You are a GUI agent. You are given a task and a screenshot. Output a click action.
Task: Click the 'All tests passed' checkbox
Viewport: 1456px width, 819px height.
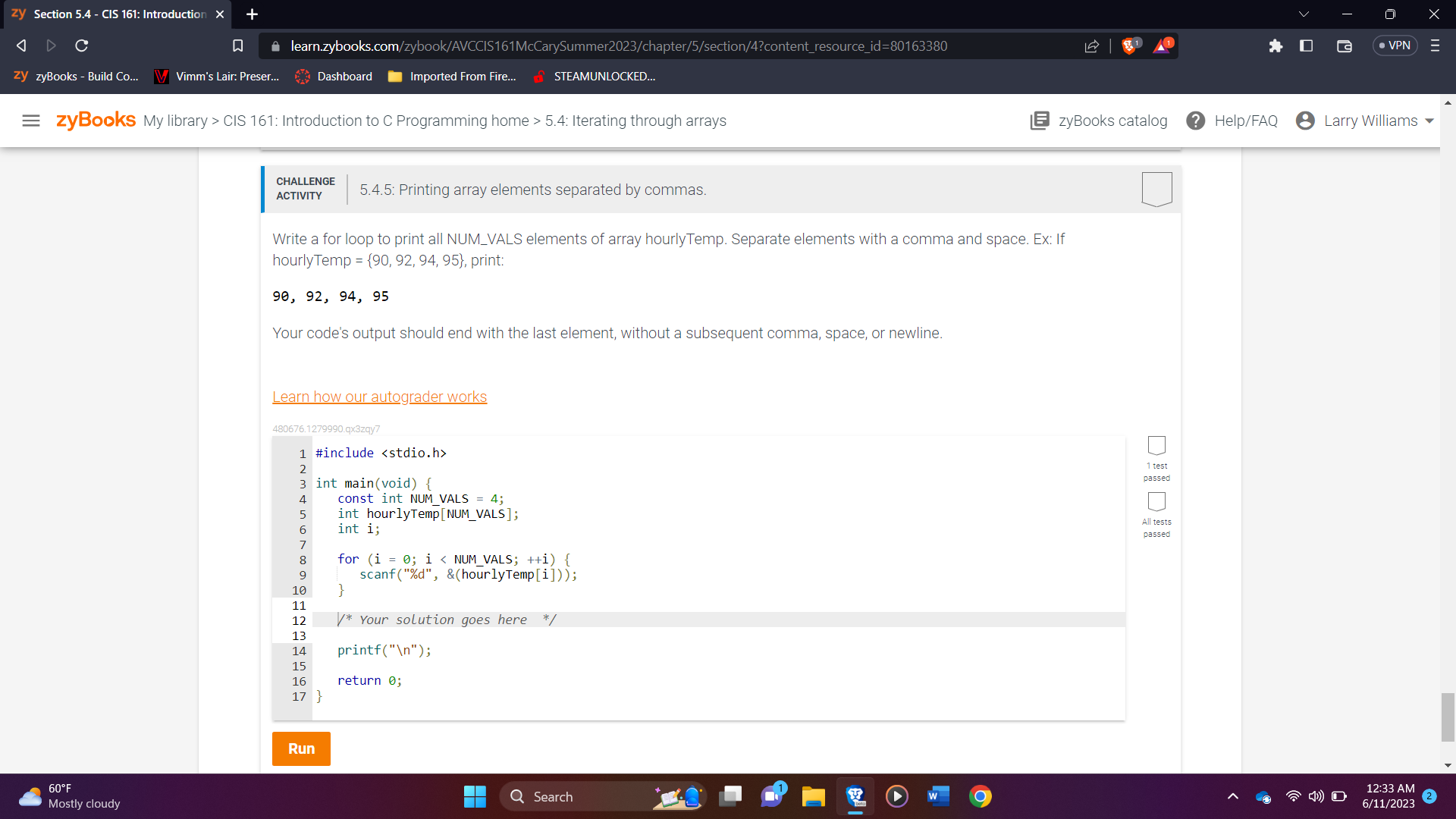point(1156,501)
